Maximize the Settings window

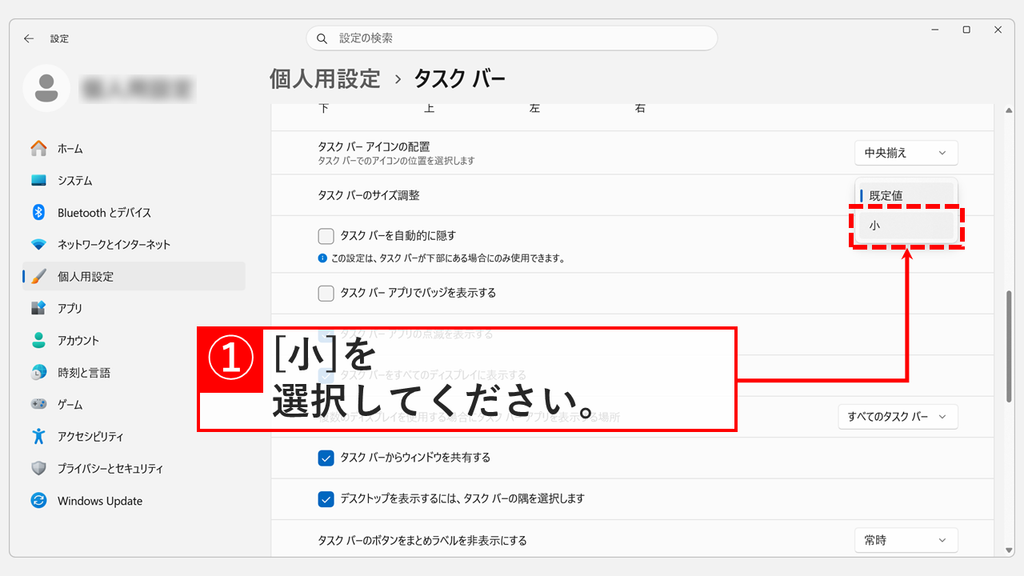pos(967,29)
